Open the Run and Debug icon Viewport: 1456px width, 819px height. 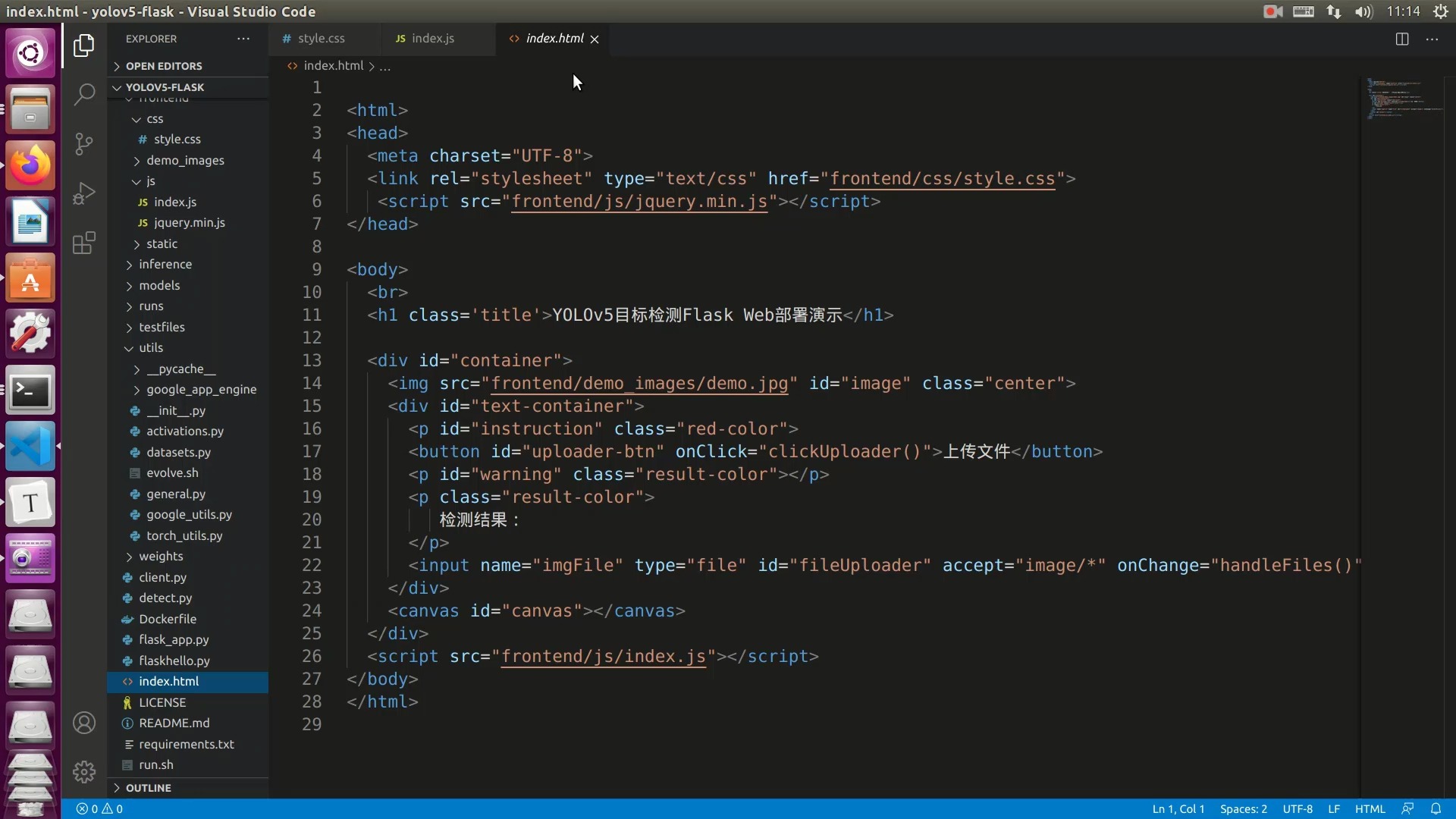click(84, 192)
